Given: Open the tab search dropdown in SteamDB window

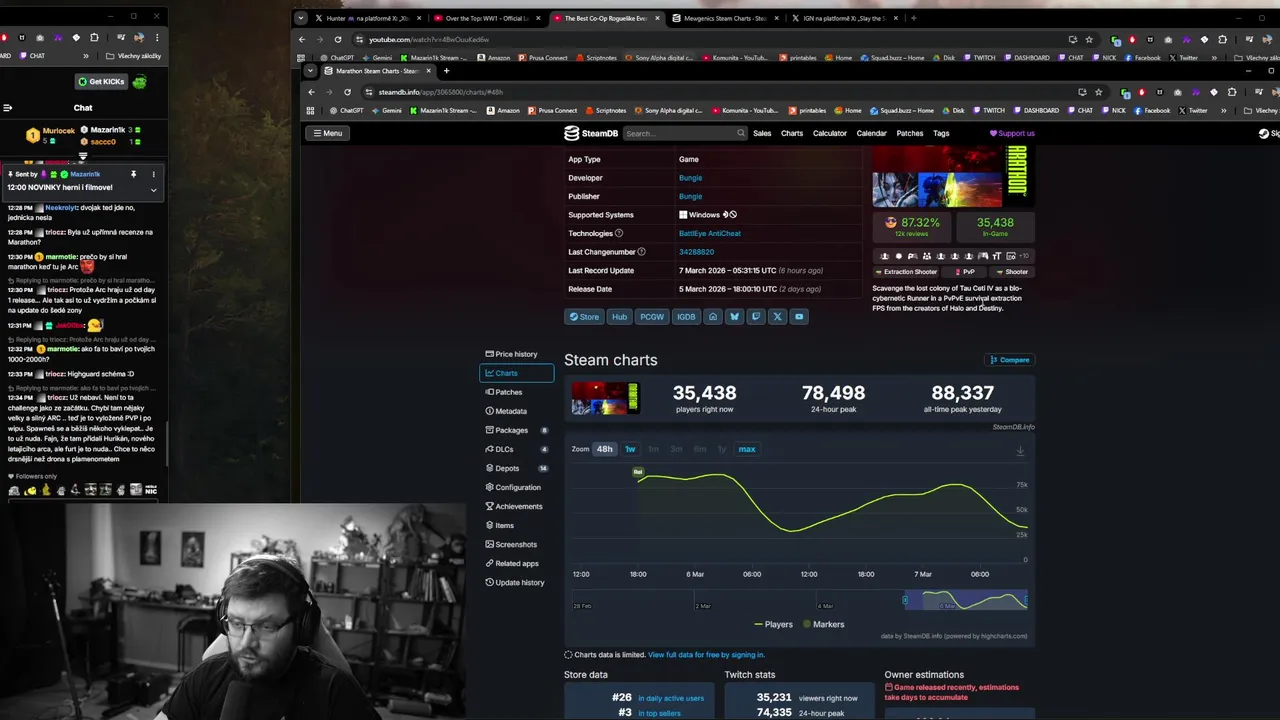Looking at the screenshot, I should click(310, 71).
